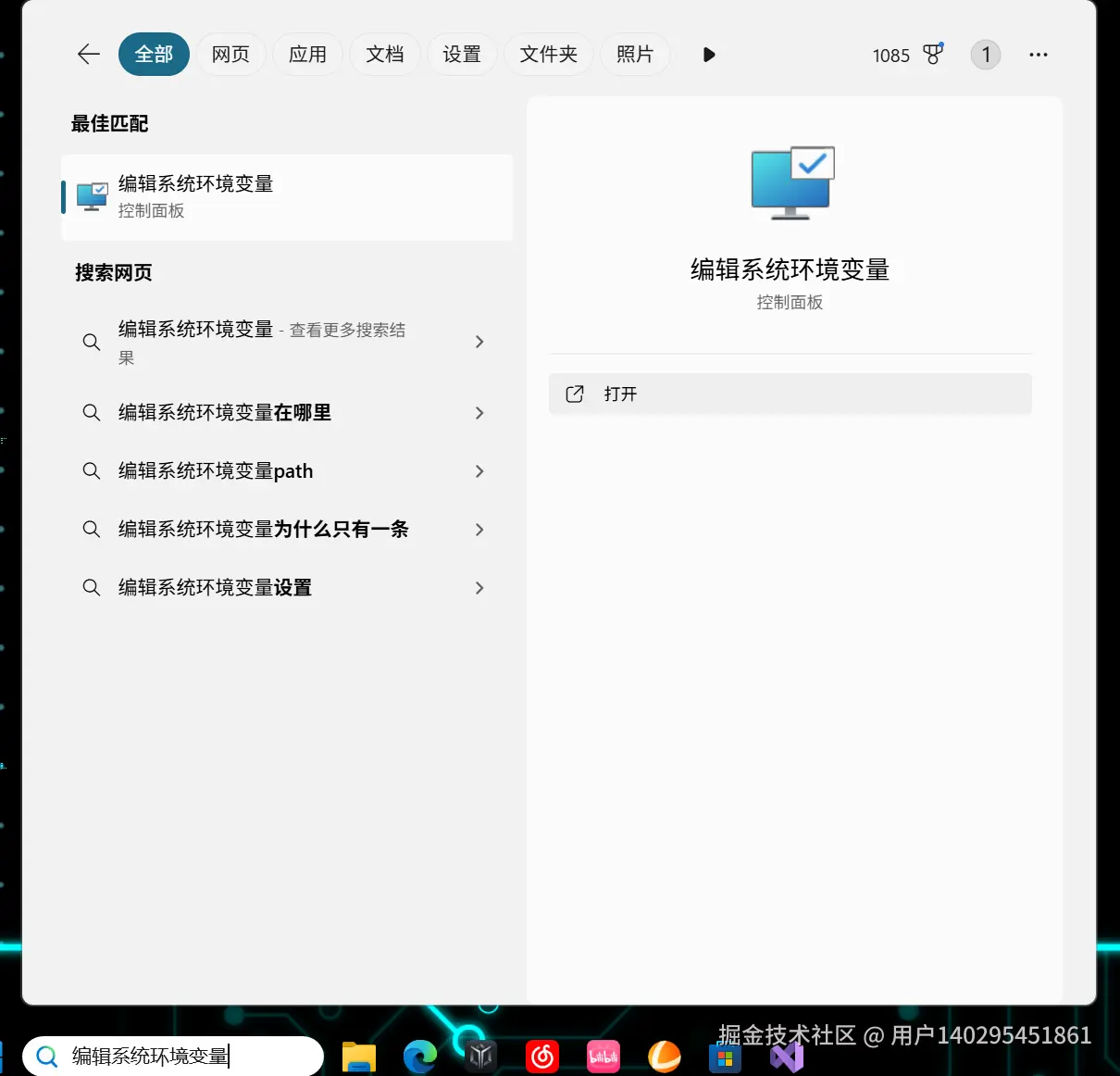
Task: Open the 编辑系统环境变量 best match result
Action: [x=287, y=196]
